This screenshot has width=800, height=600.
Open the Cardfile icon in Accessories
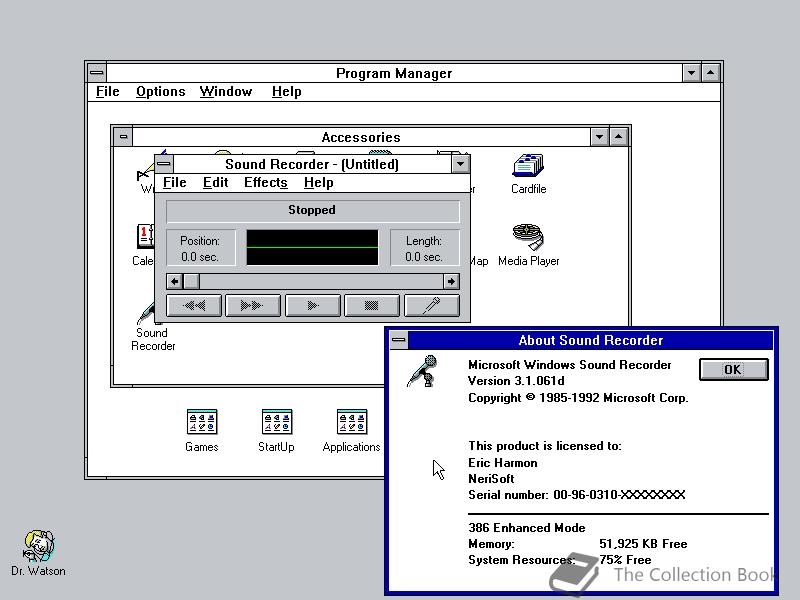[529, 173]
